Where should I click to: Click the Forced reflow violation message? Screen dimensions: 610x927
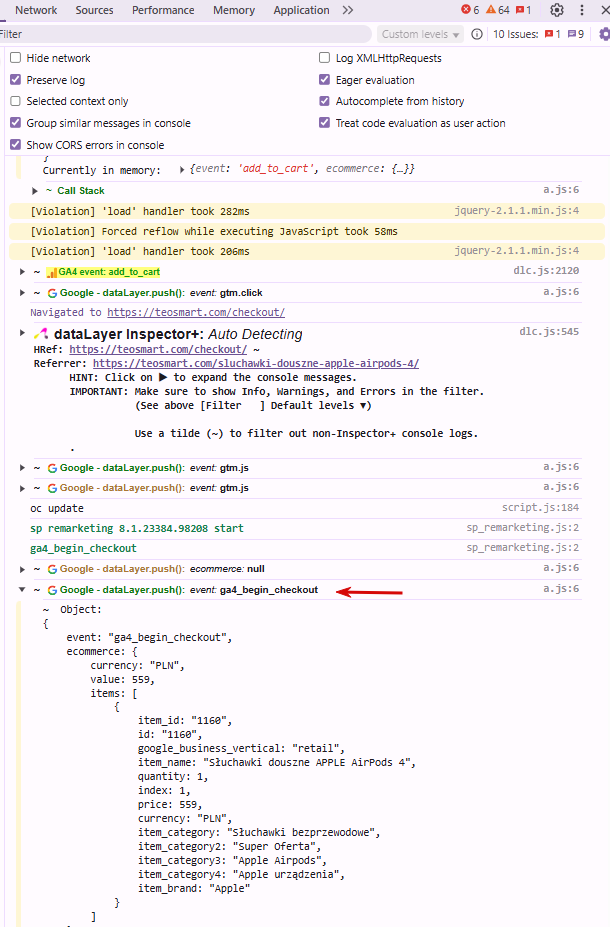pyautogui.click(x=214, y=231)
